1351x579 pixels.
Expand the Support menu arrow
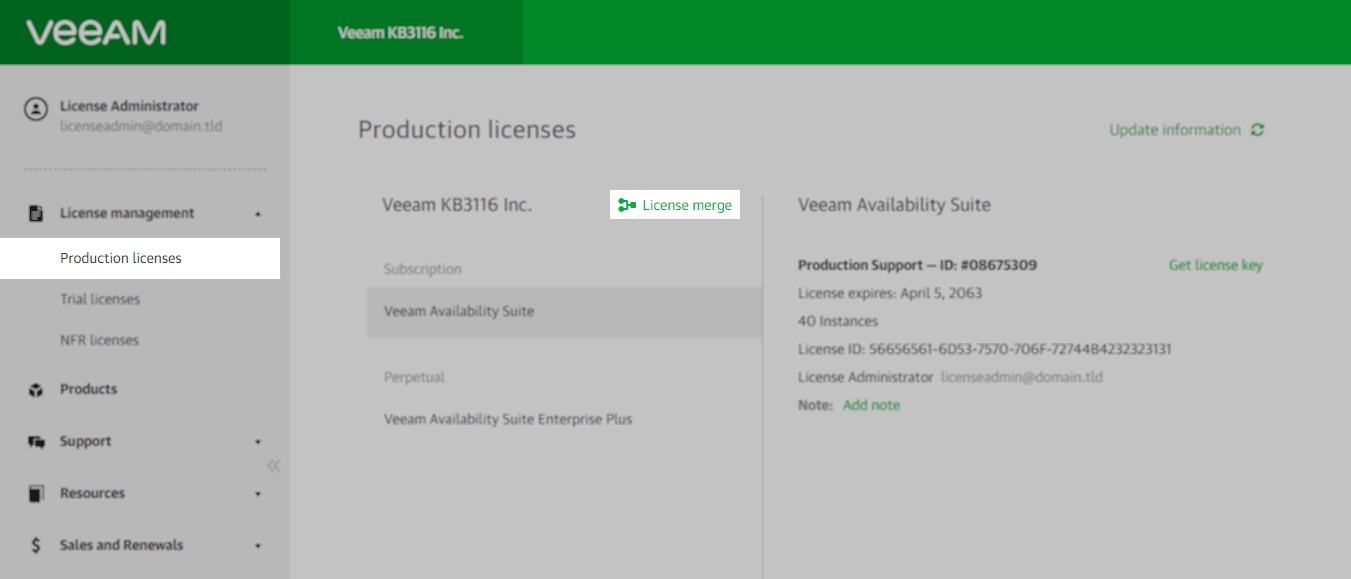[258, 442]
